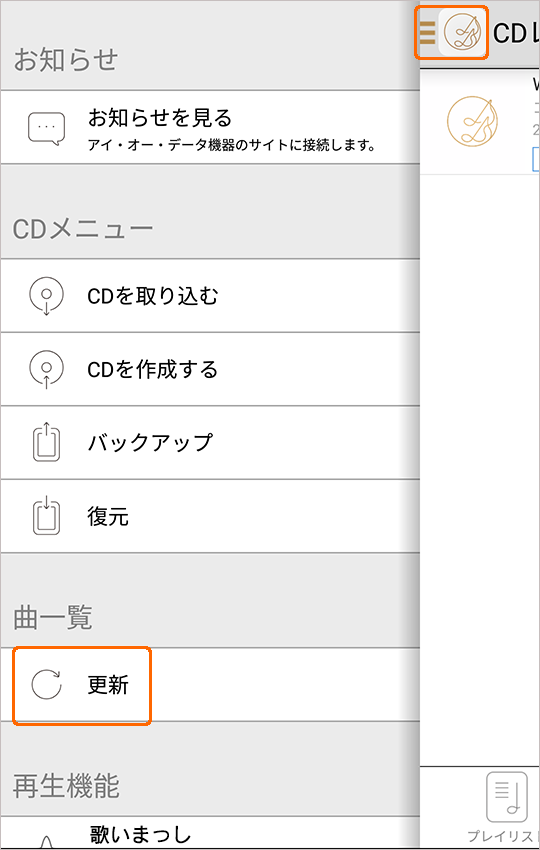This screenshot has width=540, height=850.
Task: Open the album artwork thumbnail in the list
Action: pyautogui.click(x=472, y=121)
